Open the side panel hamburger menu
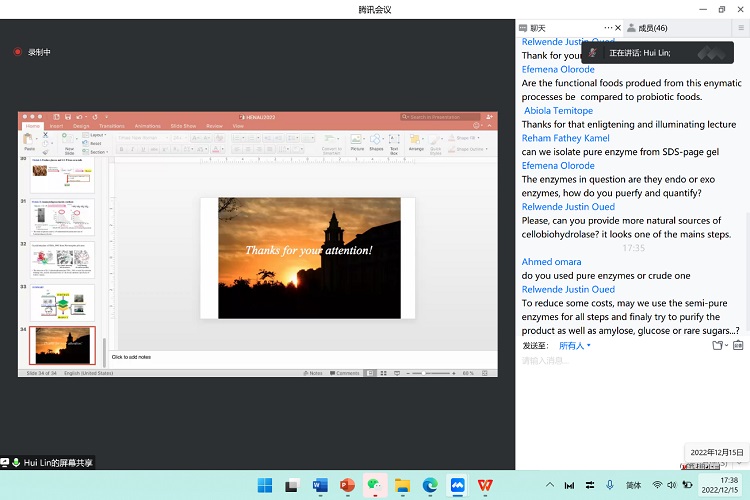Viewport: 750px width, 500px height. (741, 28)
